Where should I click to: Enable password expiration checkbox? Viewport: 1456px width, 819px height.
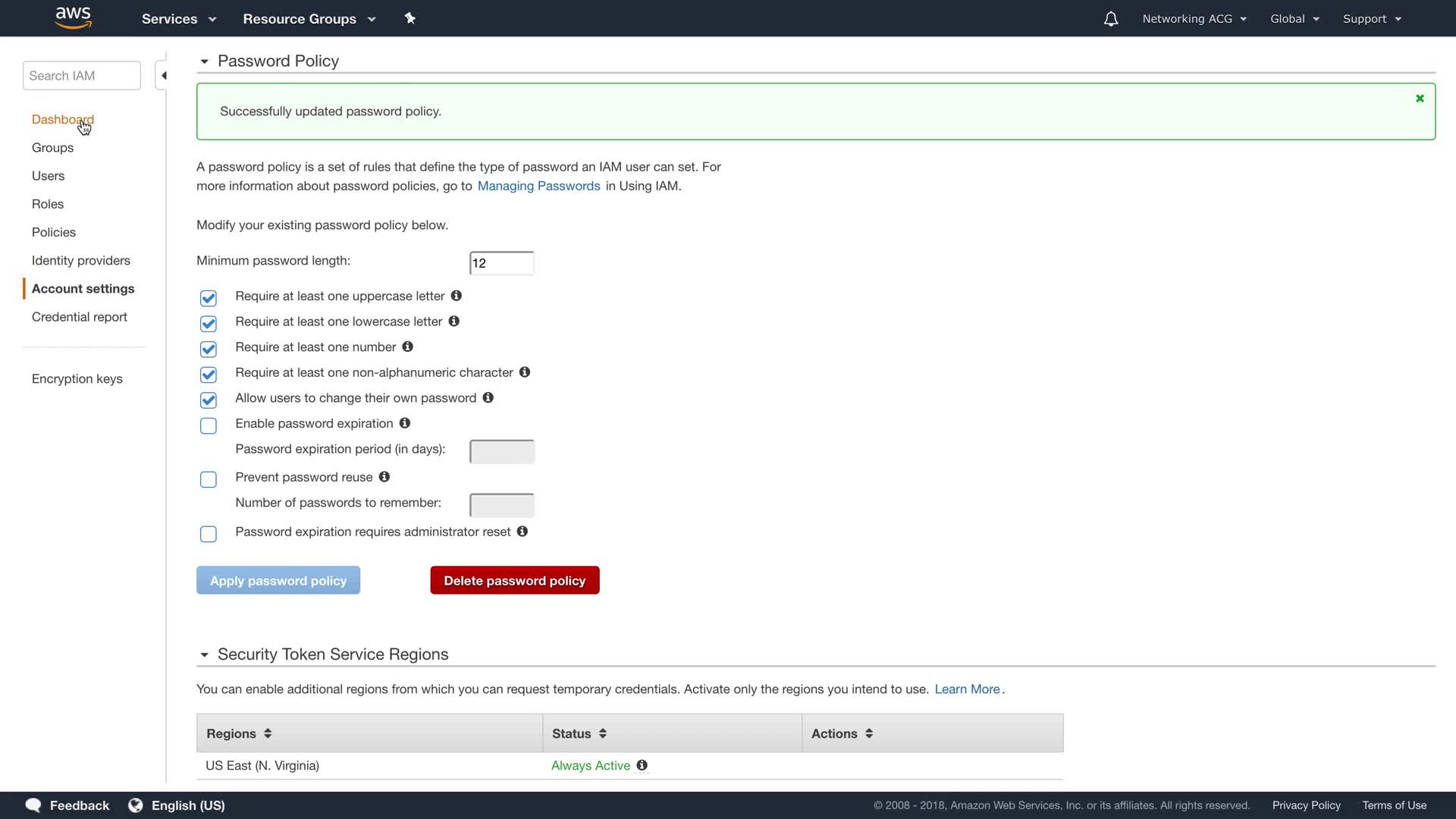click(x=209, y=425)
